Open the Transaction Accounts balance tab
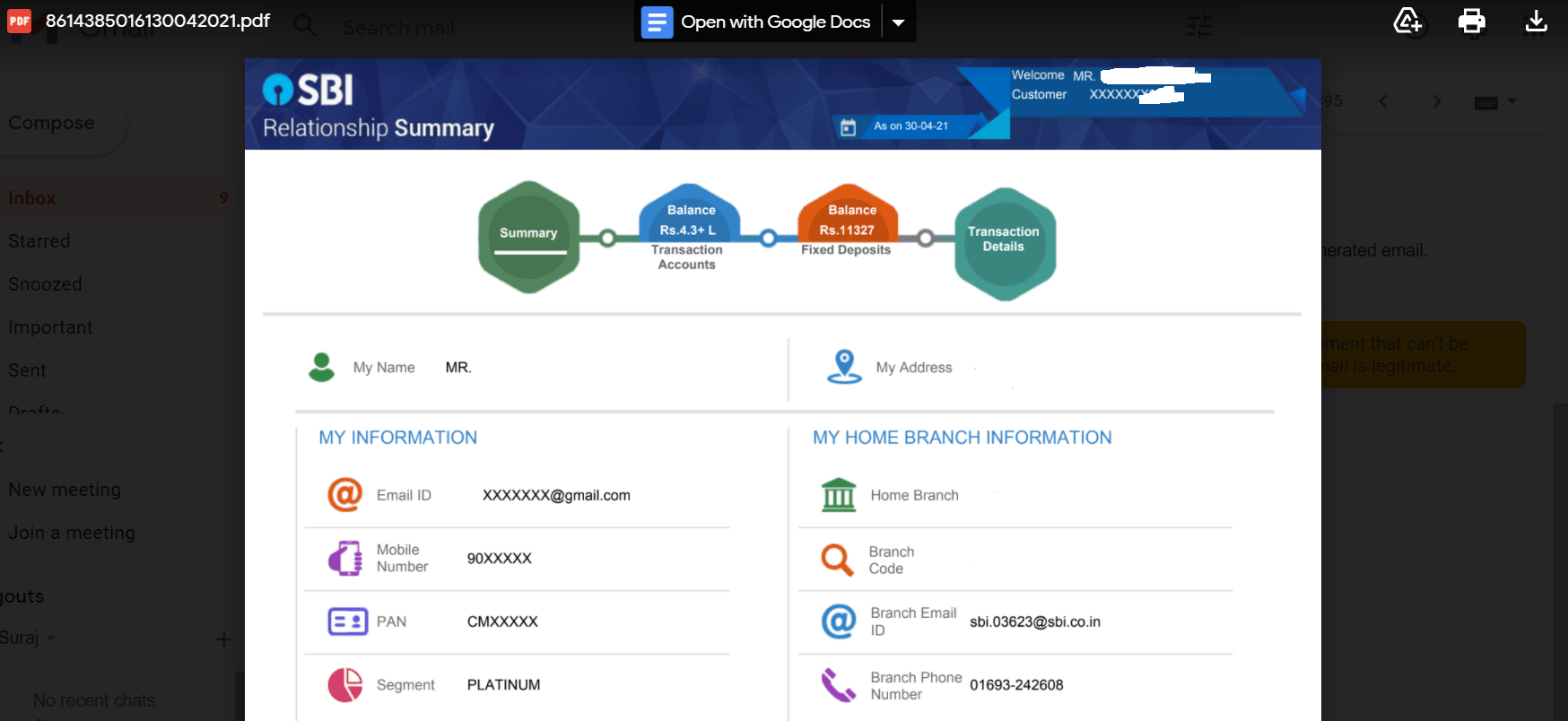1568x721 pixels. pyautogui.click(x=689, y=222)
